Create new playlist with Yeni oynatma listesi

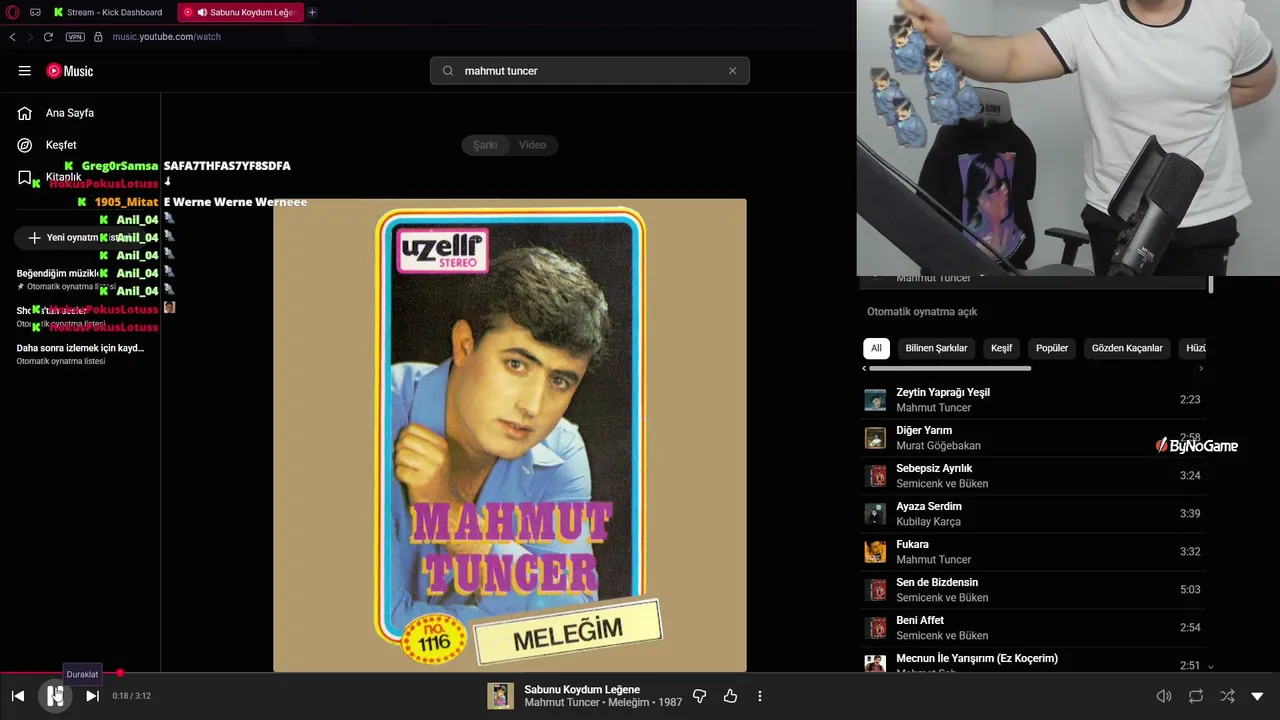[x=80, y=238]
